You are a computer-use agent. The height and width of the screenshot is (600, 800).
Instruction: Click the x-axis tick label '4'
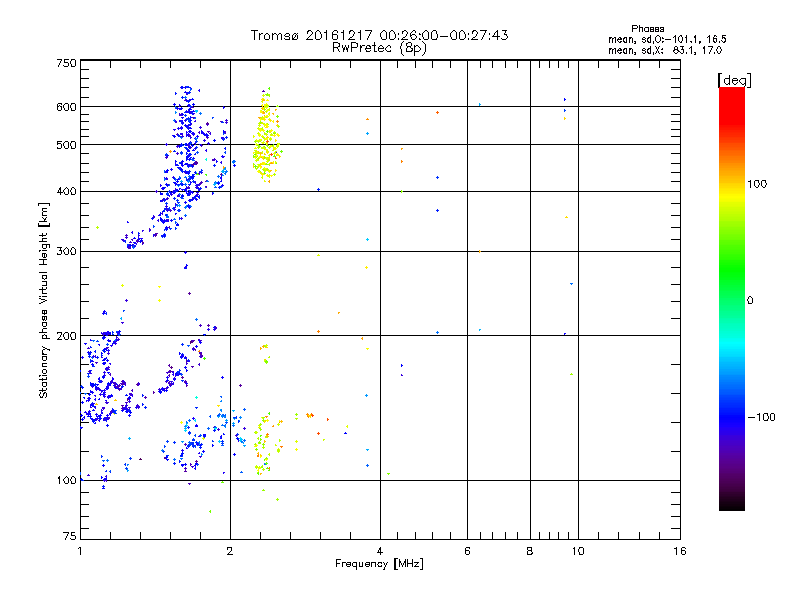click(x=380, y=551)
